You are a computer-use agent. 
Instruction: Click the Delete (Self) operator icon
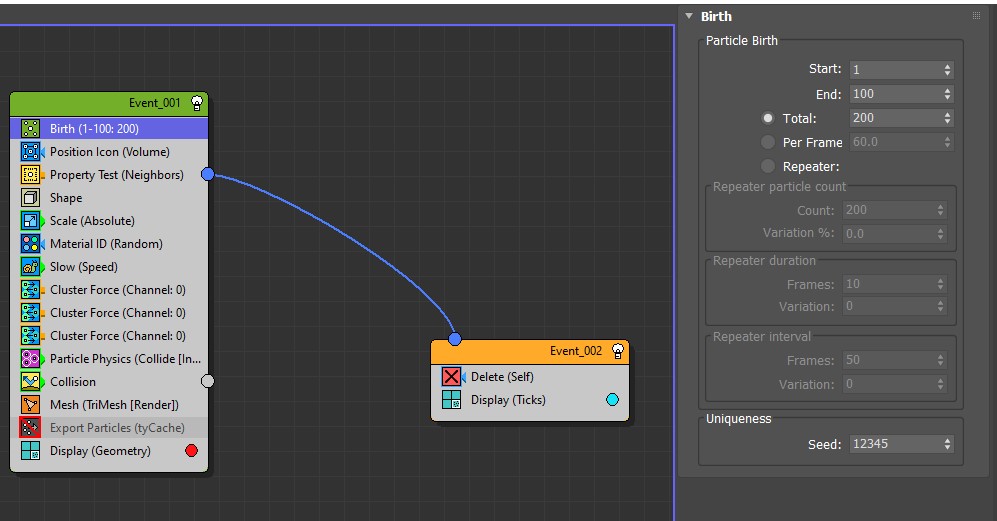[451, 377]
